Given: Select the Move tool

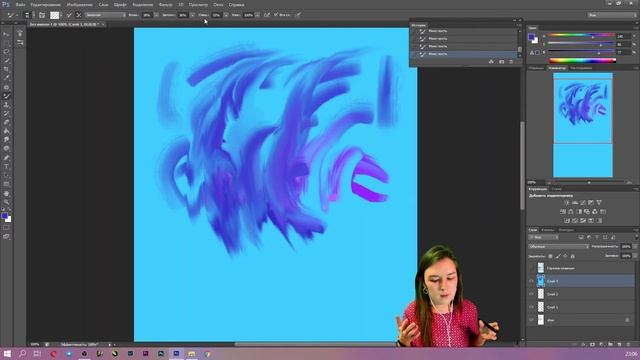Looking at the screenshot, I should tap(6, 34).
